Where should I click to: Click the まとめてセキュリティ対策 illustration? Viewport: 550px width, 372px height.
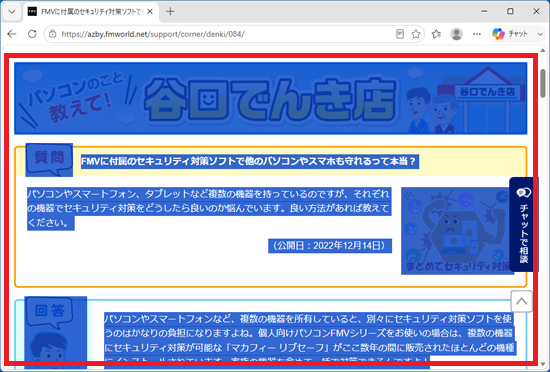click(457, 231)
